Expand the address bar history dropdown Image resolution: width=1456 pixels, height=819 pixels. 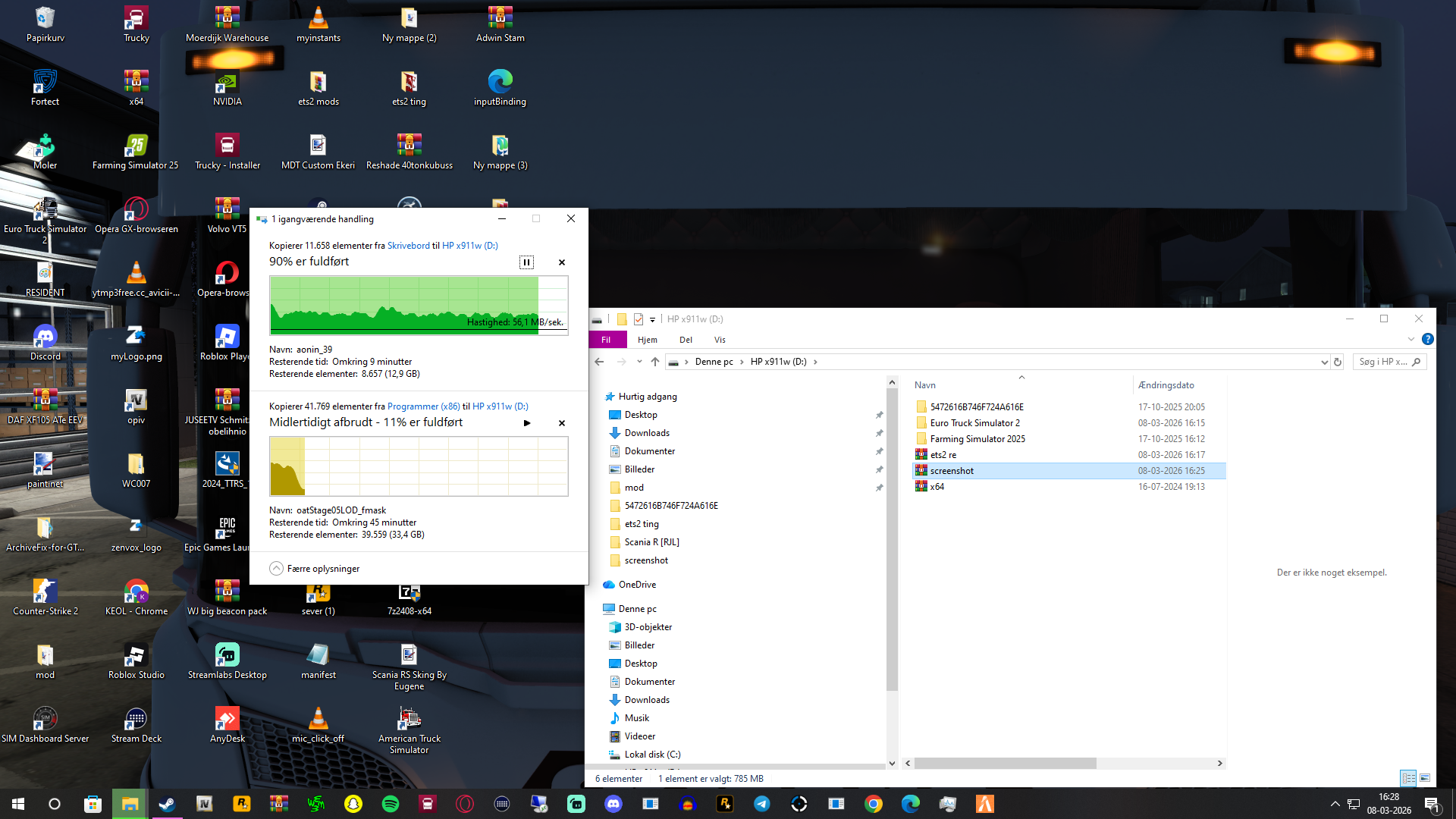tap(1324, 362)
